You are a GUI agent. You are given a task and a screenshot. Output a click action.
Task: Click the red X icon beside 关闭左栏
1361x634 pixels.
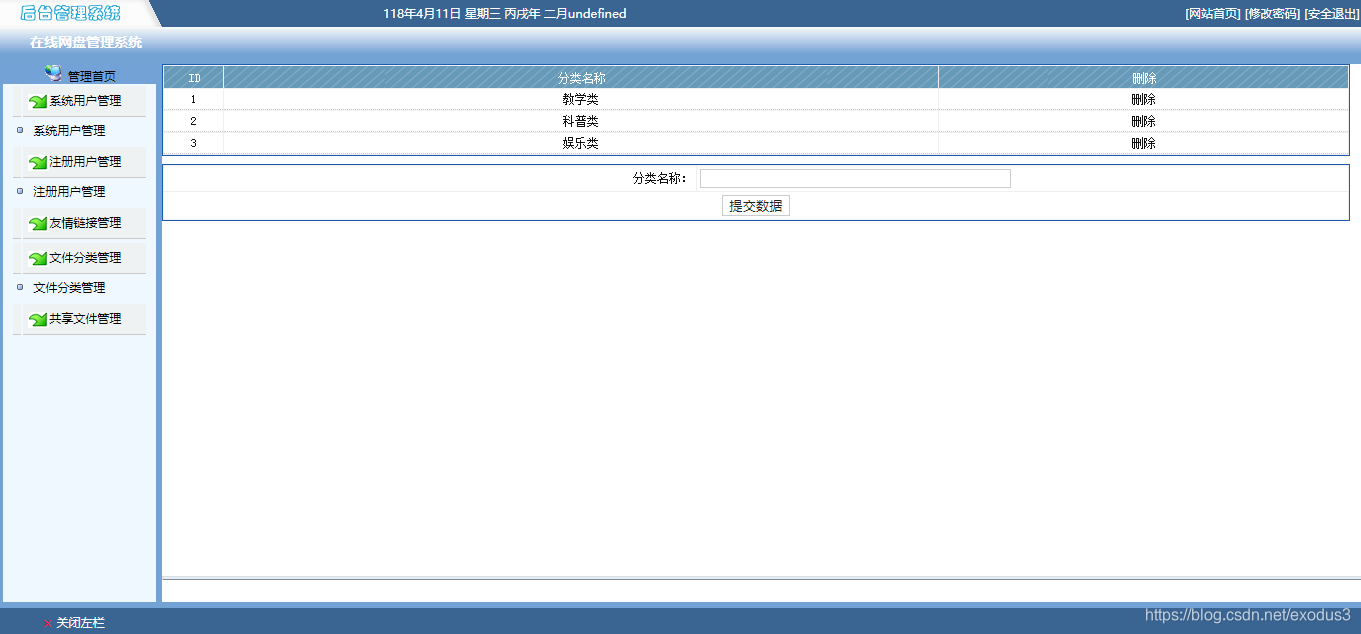(x=47, y=623)
